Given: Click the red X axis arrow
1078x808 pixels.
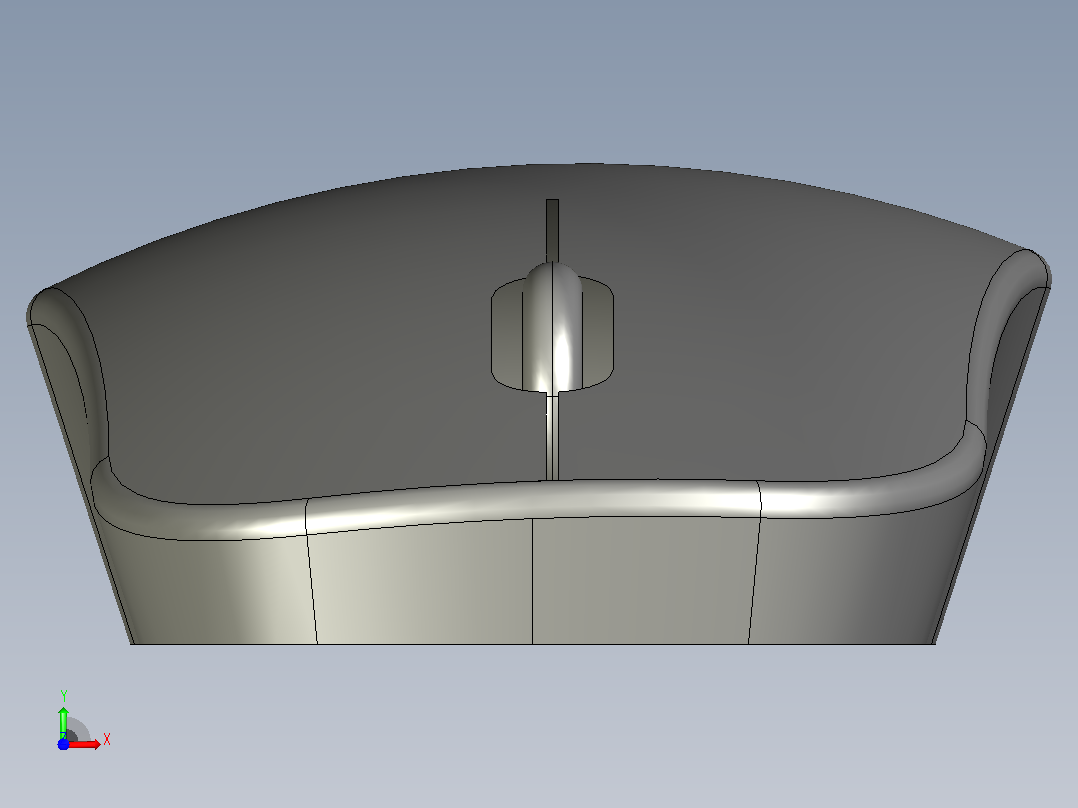Looking at the screenshot, I should 85,744.
